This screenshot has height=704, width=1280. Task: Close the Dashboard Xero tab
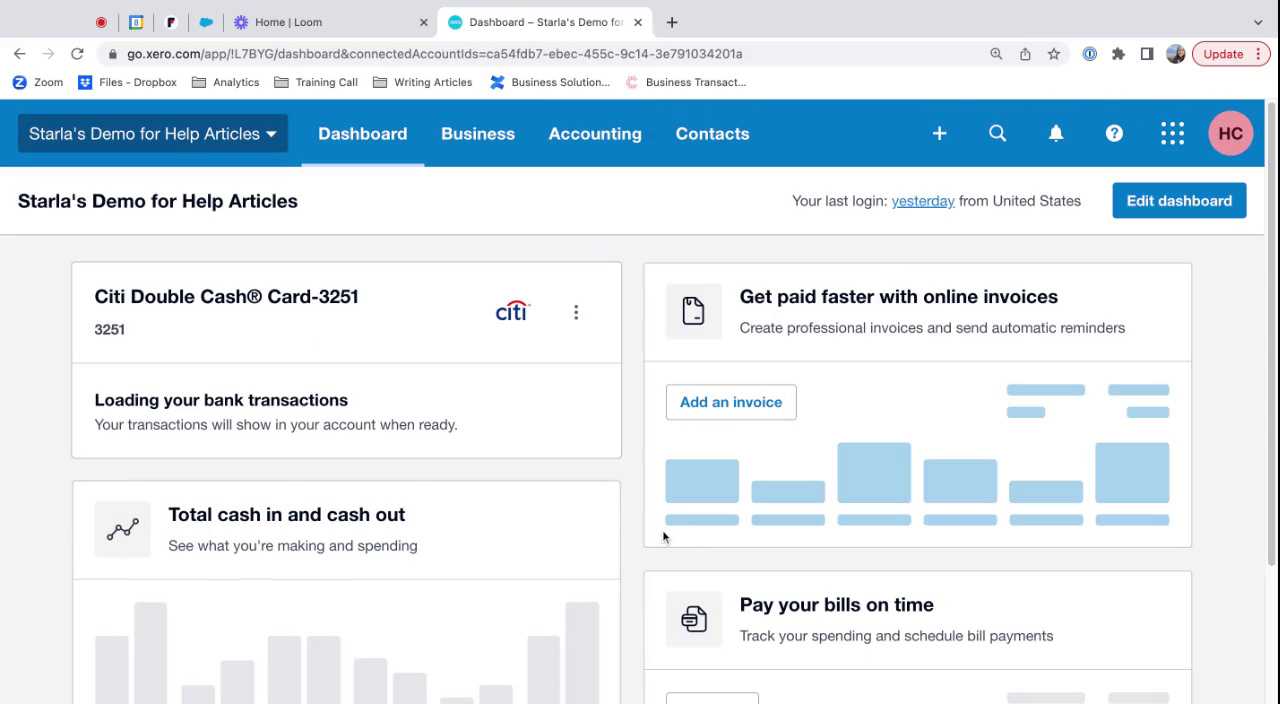638,22
